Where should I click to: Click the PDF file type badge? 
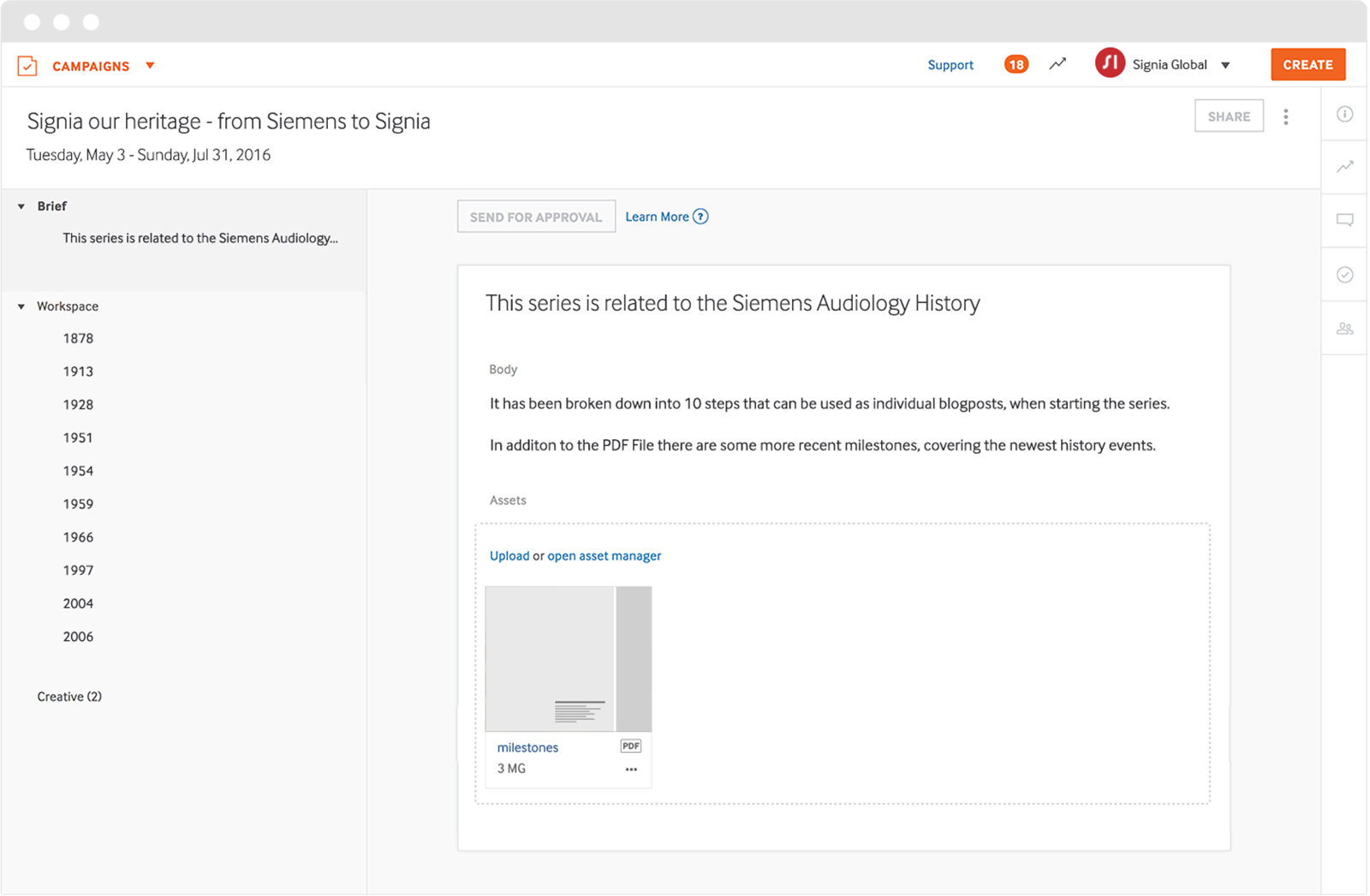point(631,746)
